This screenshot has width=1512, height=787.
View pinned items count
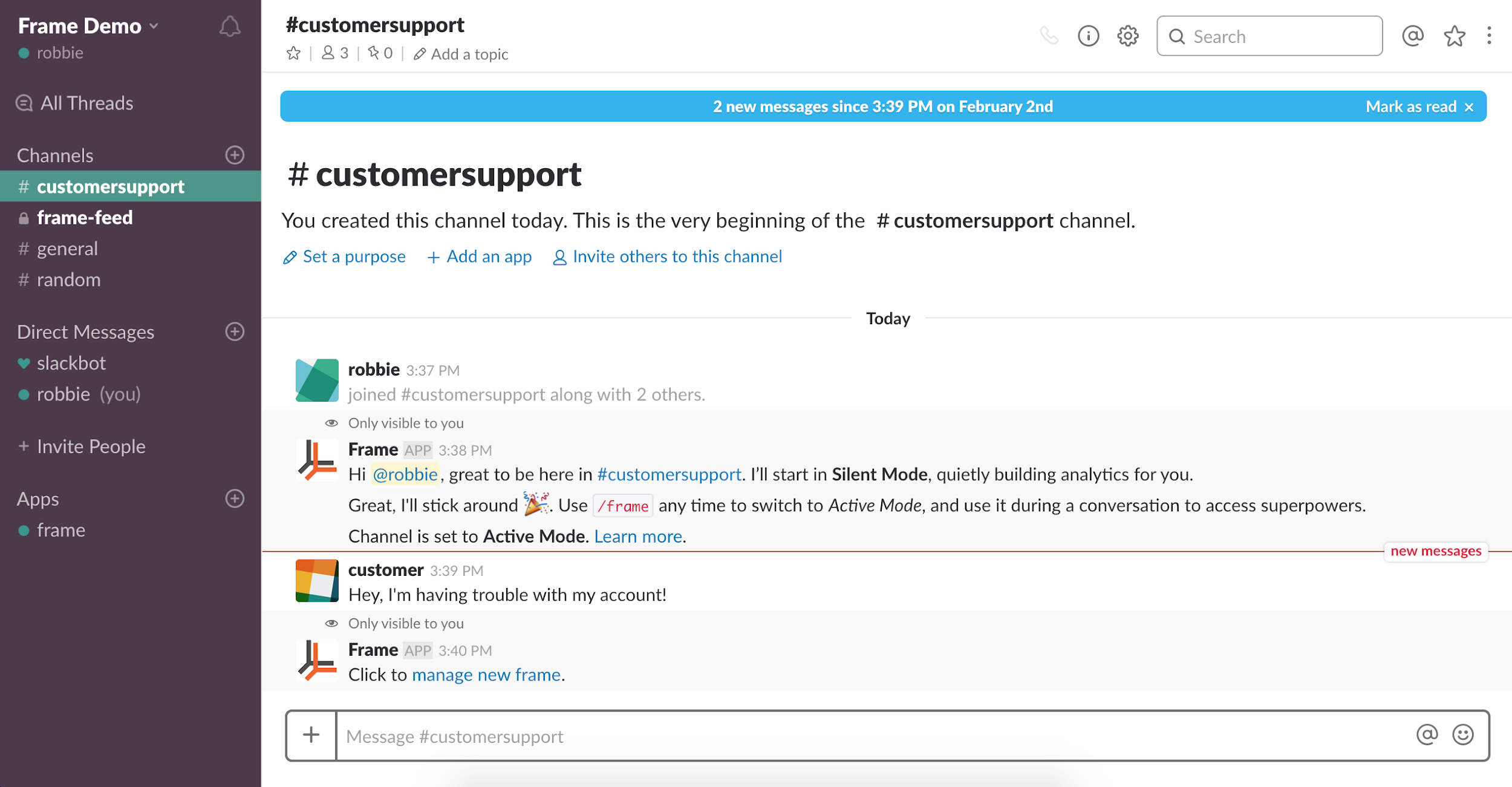380,54
